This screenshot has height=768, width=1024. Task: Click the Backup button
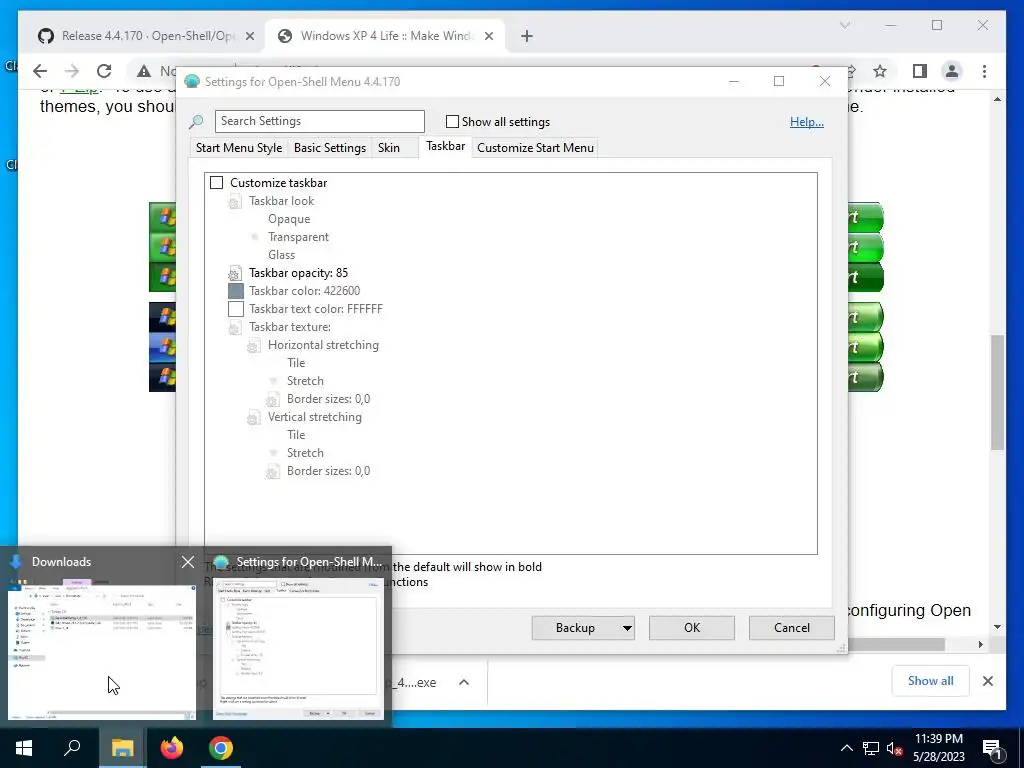pos(575,628)
